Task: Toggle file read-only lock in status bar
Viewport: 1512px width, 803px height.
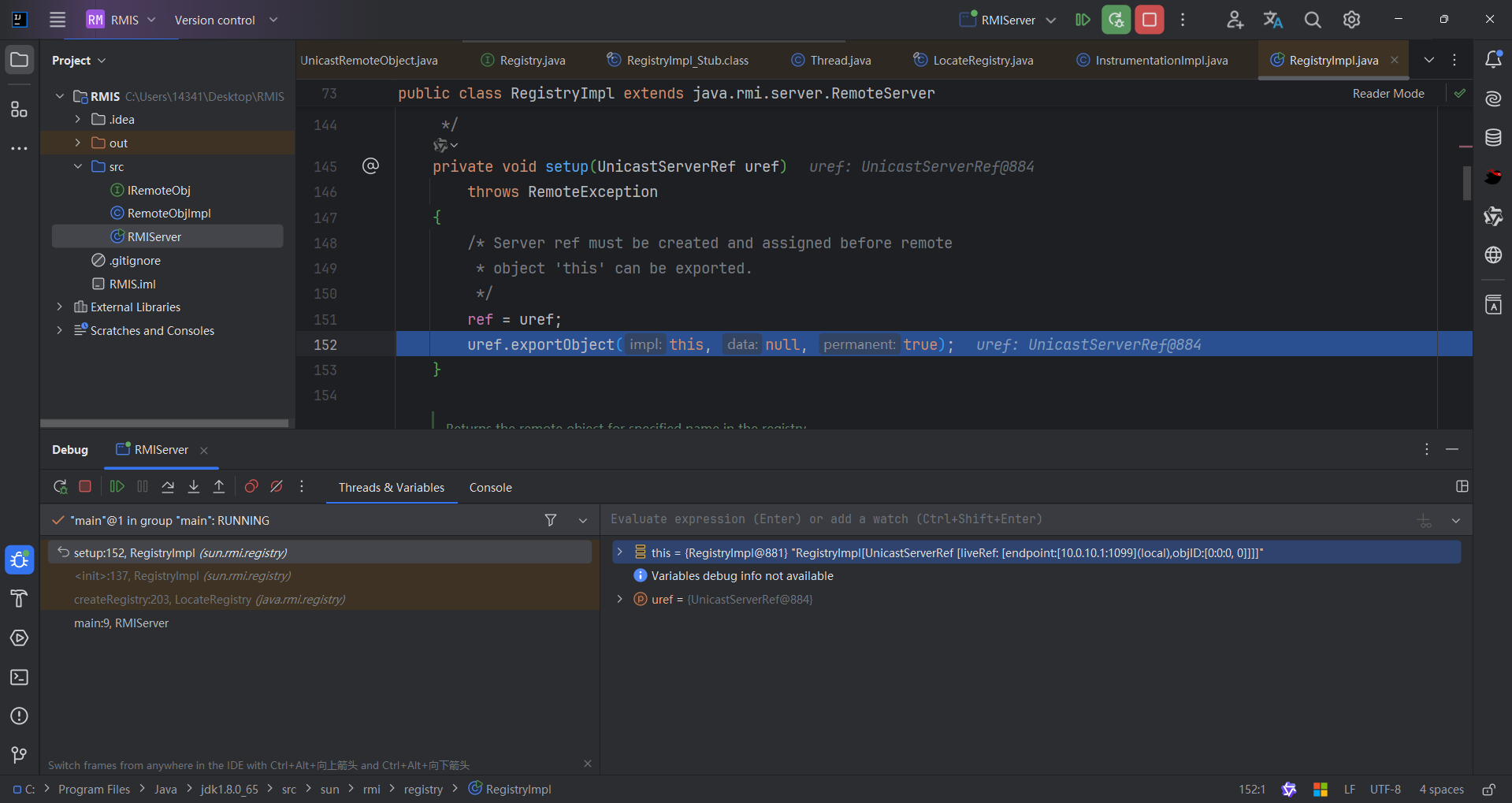Action: tap(1489, 789)
